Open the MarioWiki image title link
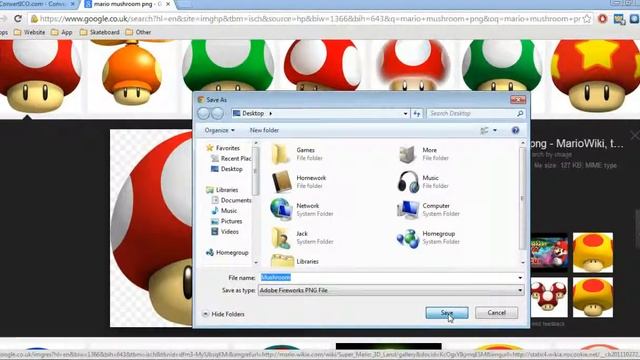 [x=577, y=144]
